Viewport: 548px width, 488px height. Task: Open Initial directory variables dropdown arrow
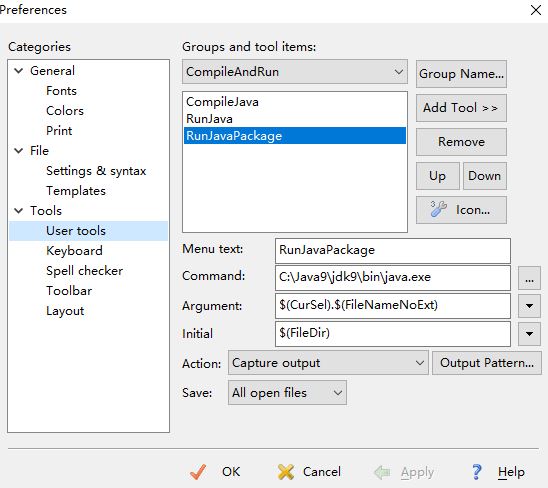click(x=529, y=334)
